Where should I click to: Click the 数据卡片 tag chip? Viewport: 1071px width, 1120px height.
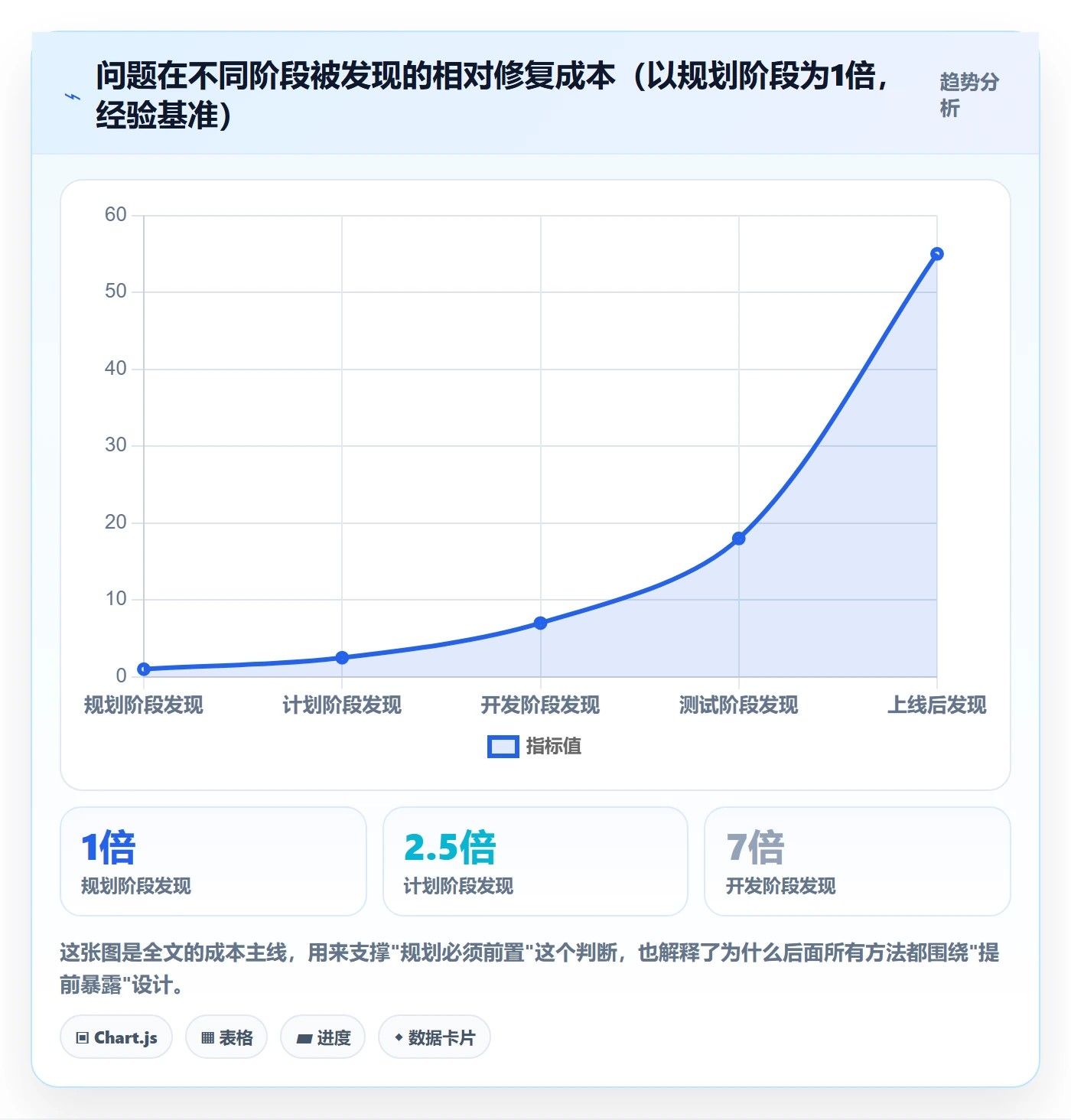435,1037
